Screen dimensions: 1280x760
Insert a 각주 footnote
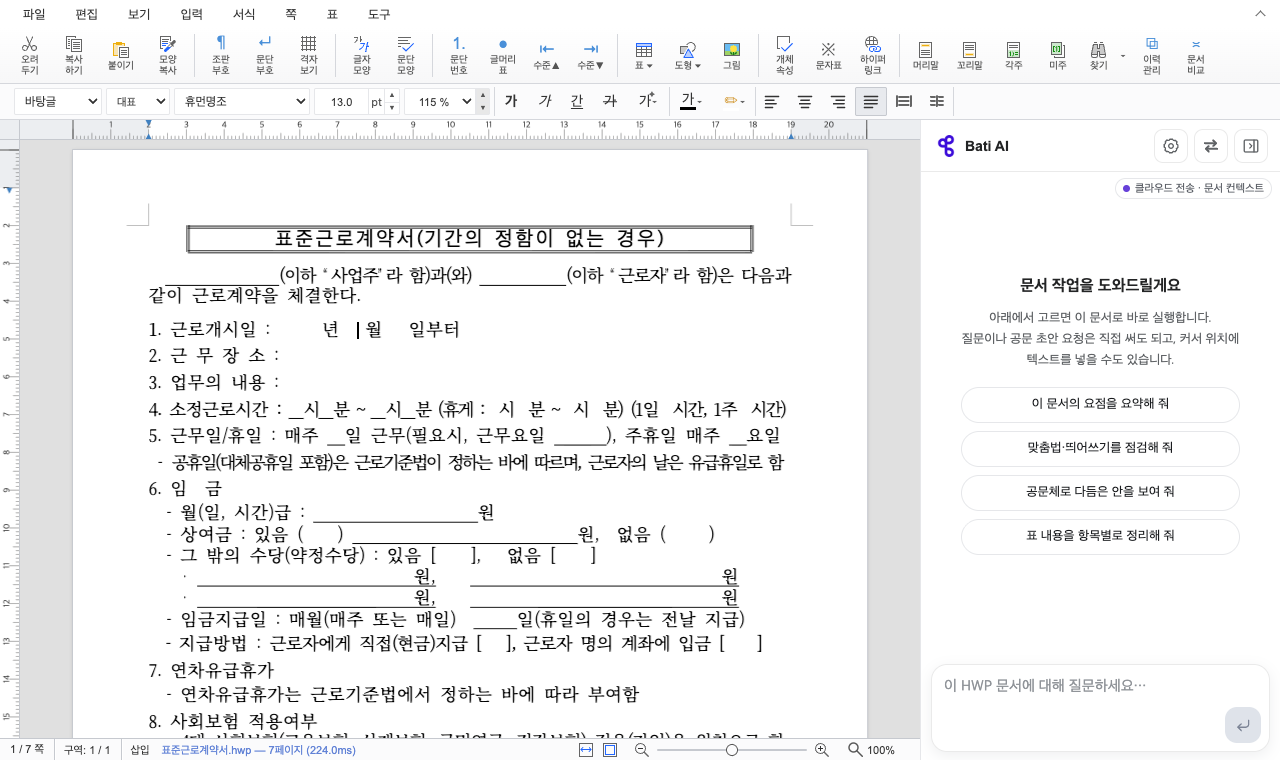pos(1014,56)
